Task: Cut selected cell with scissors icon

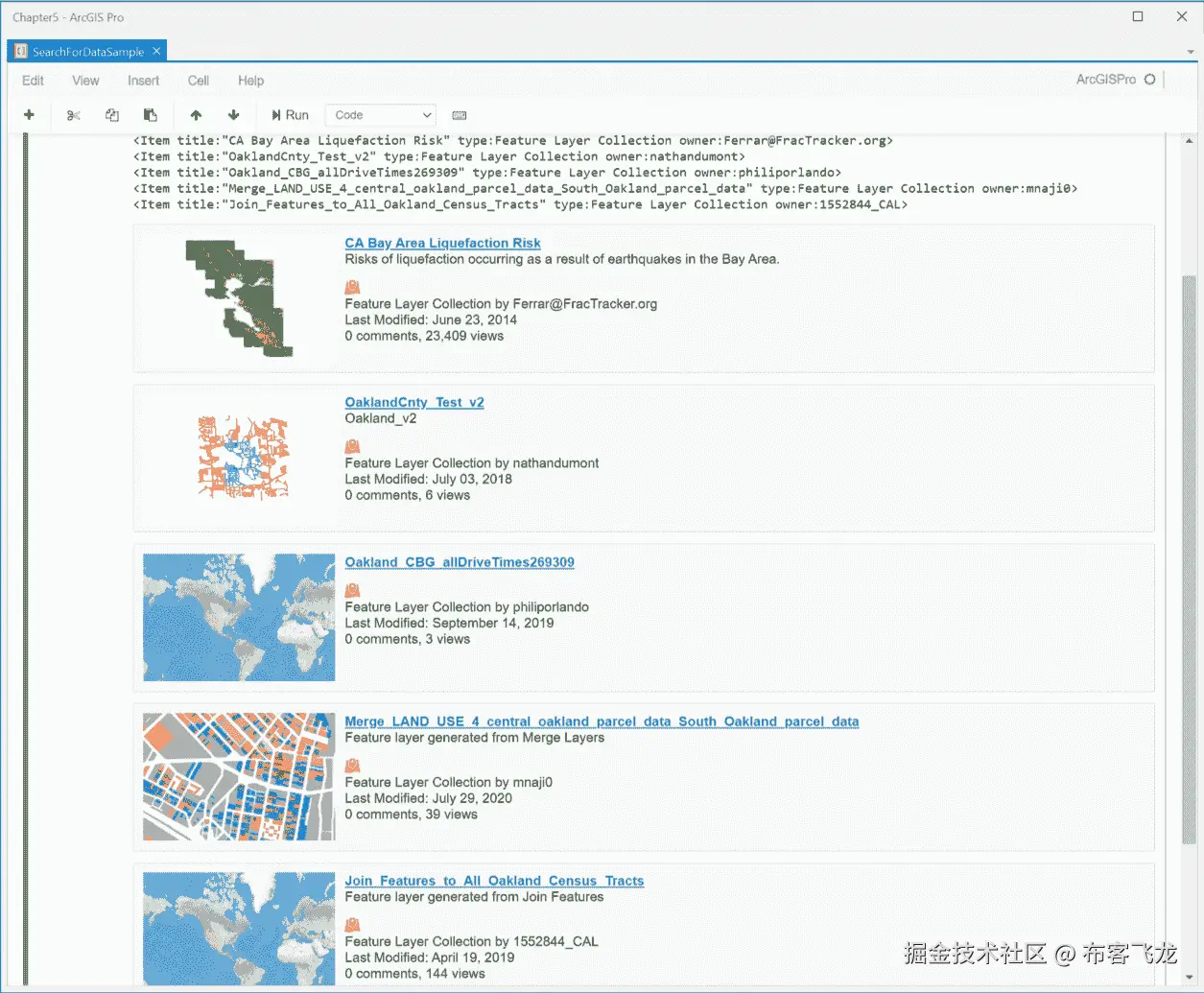Action: [74, 115]
